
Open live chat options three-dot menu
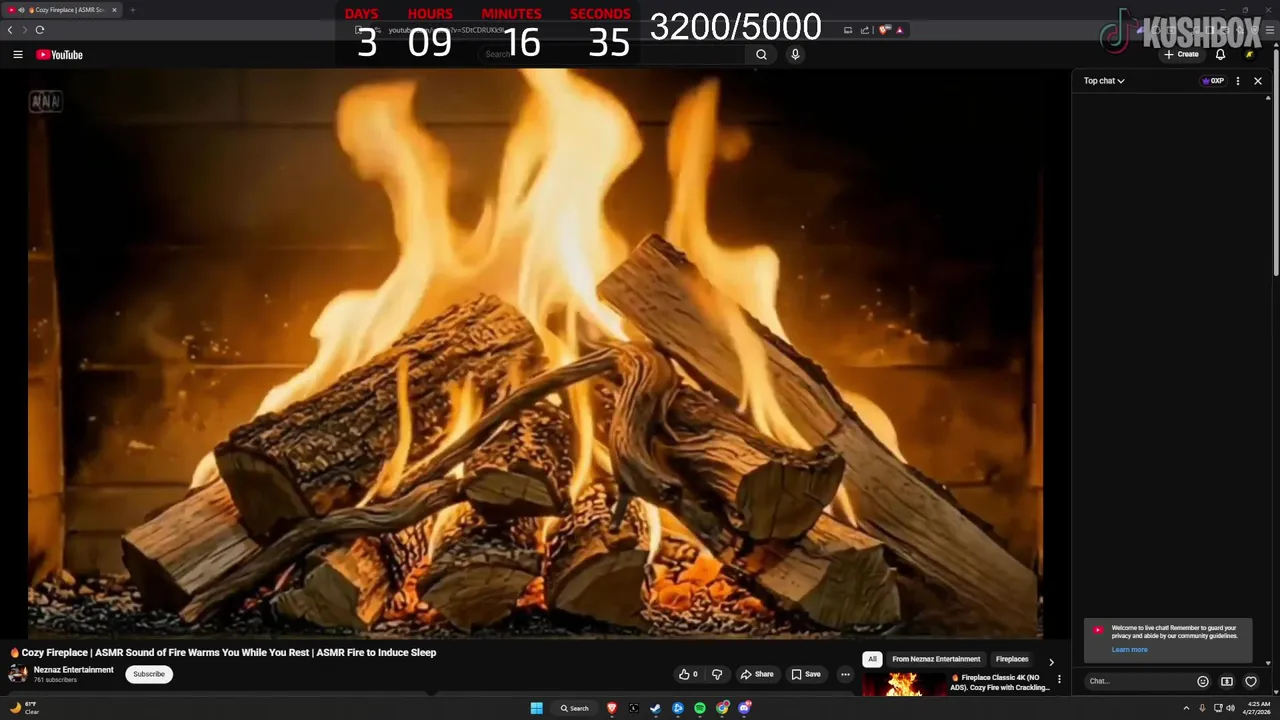coord(1238,81)
